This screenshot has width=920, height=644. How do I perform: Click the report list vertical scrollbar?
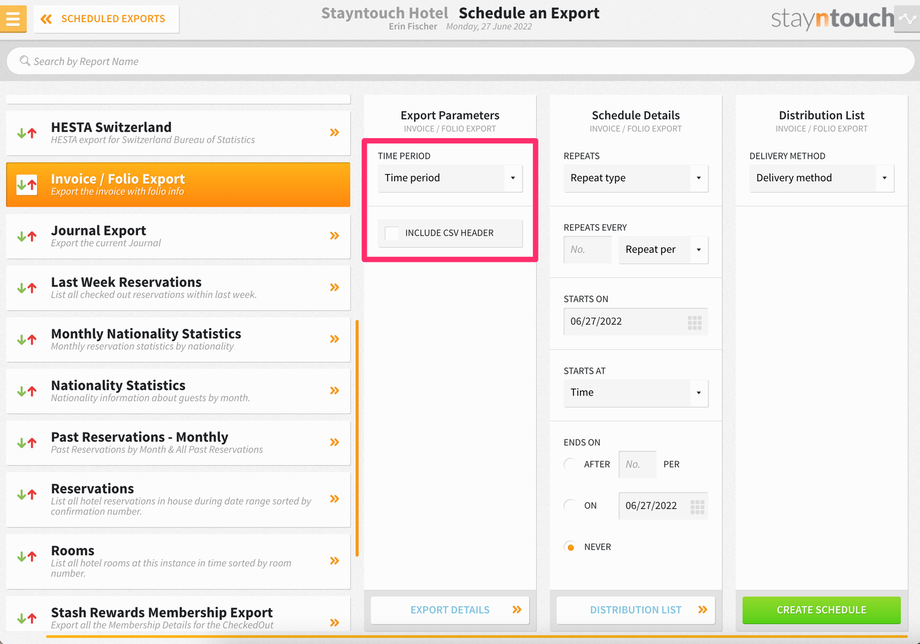(x=357, y=438)
